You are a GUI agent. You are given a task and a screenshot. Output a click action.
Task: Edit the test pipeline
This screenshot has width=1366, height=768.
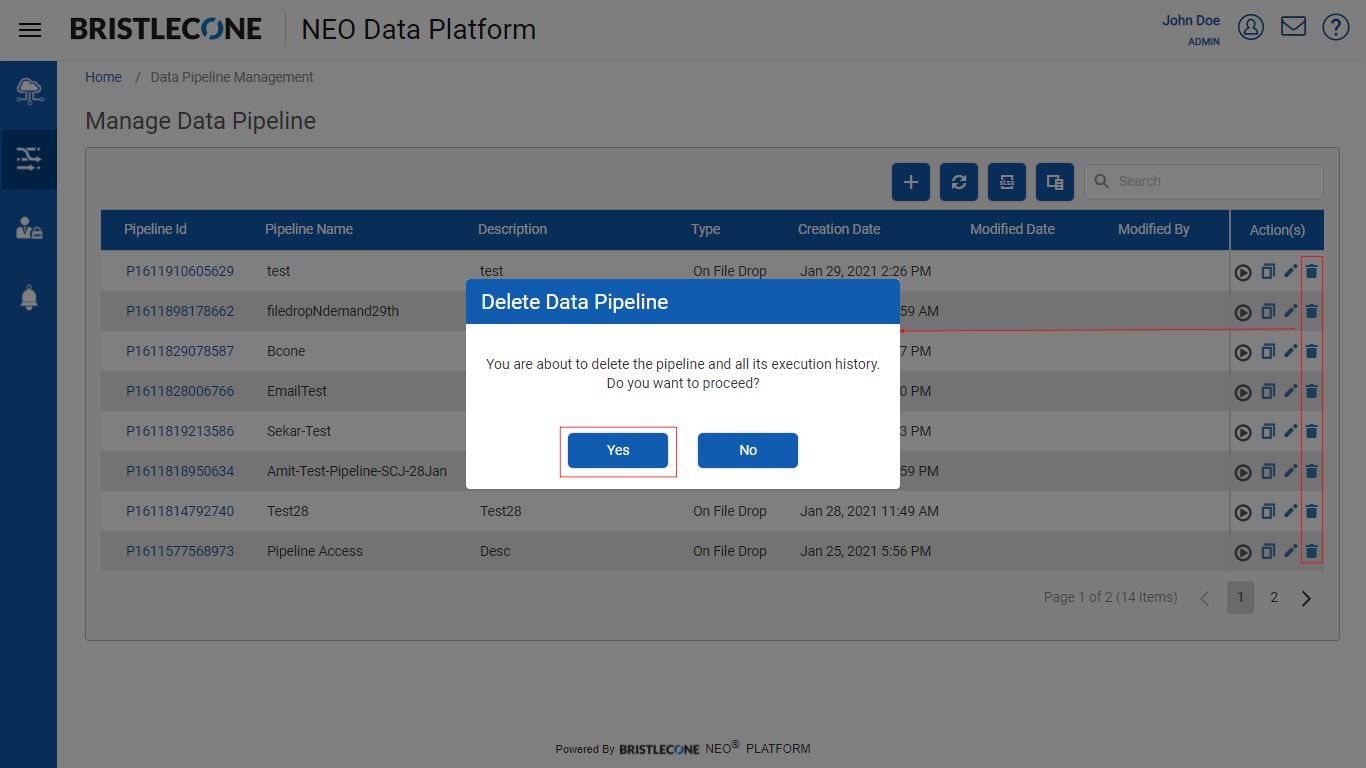point(1290,270)
